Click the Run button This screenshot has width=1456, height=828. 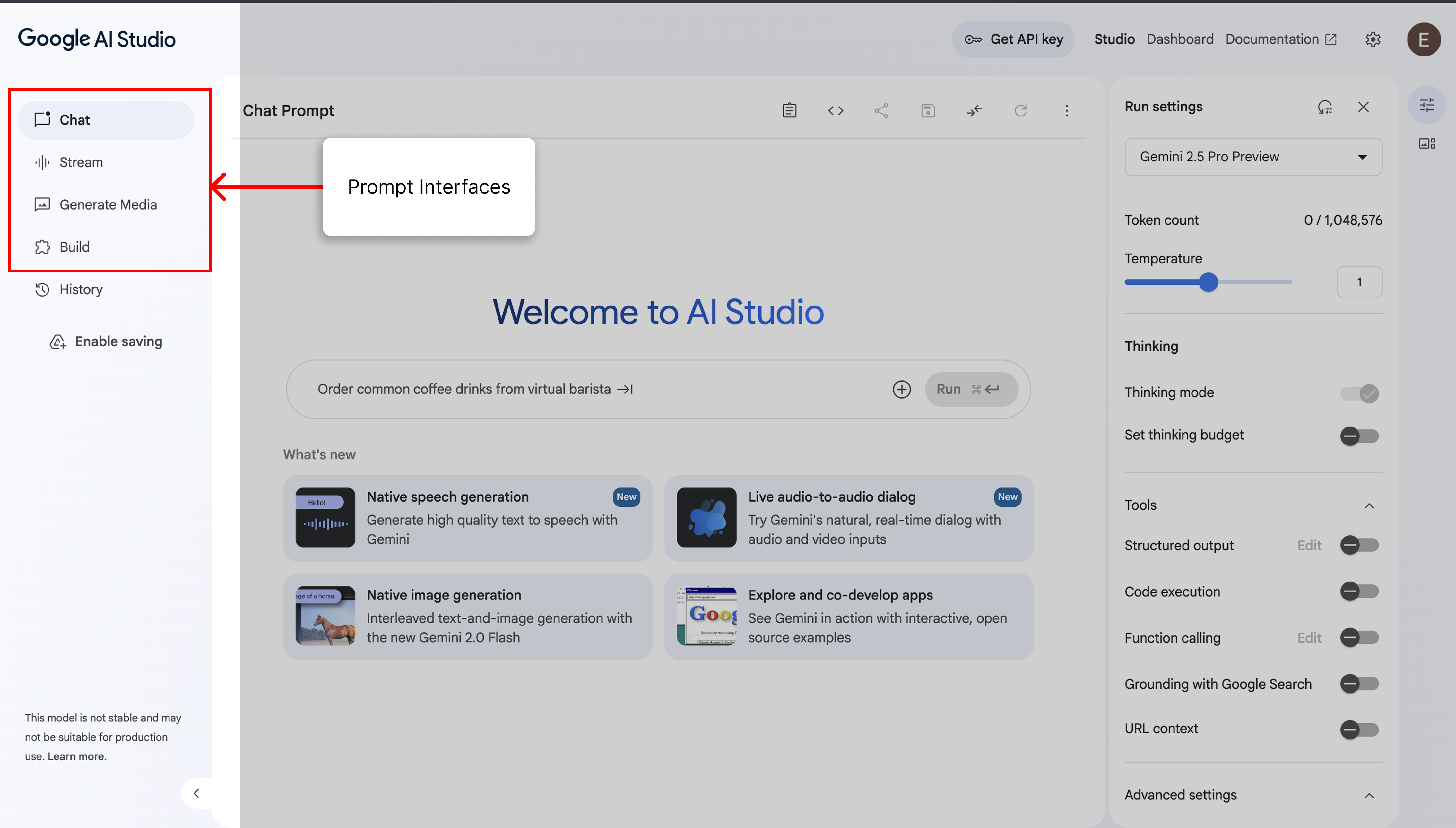(x=971, y=389)
